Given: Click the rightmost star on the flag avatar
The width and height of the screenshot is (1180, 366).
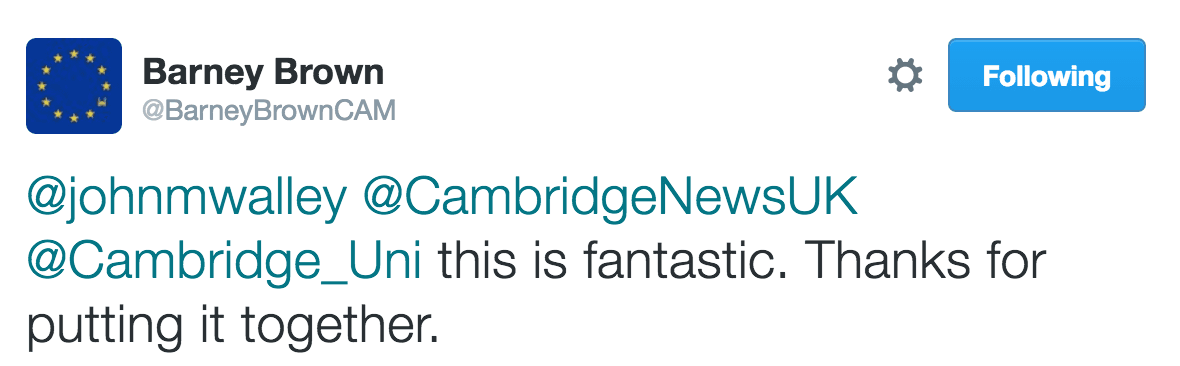Looking at the screenshot, I should 106,86.
